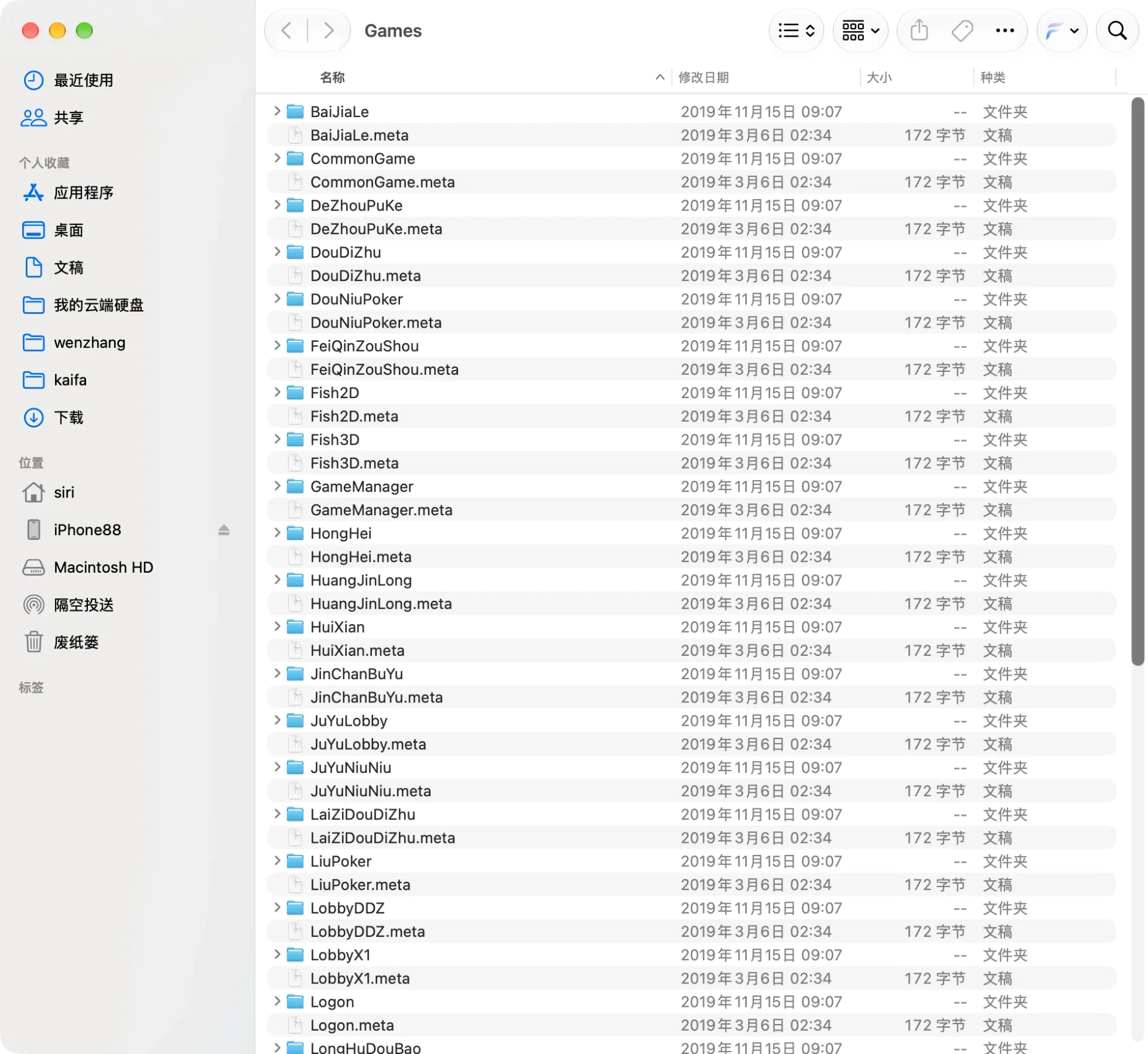Viewport: 1148px width, 1054px height.
Task: Select the LobbyX1 folder row
Action: [692, 955]
